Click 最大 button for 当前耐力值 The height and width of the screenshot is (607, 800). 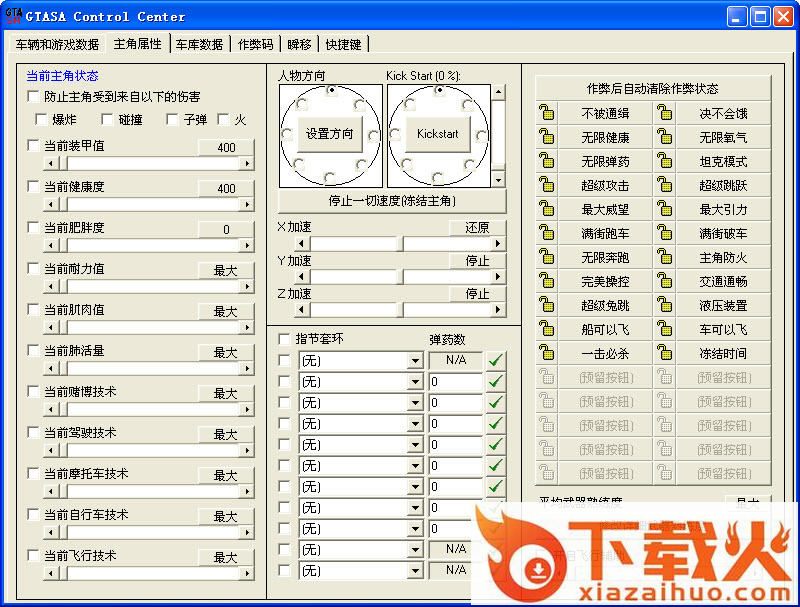pos(226,270)
